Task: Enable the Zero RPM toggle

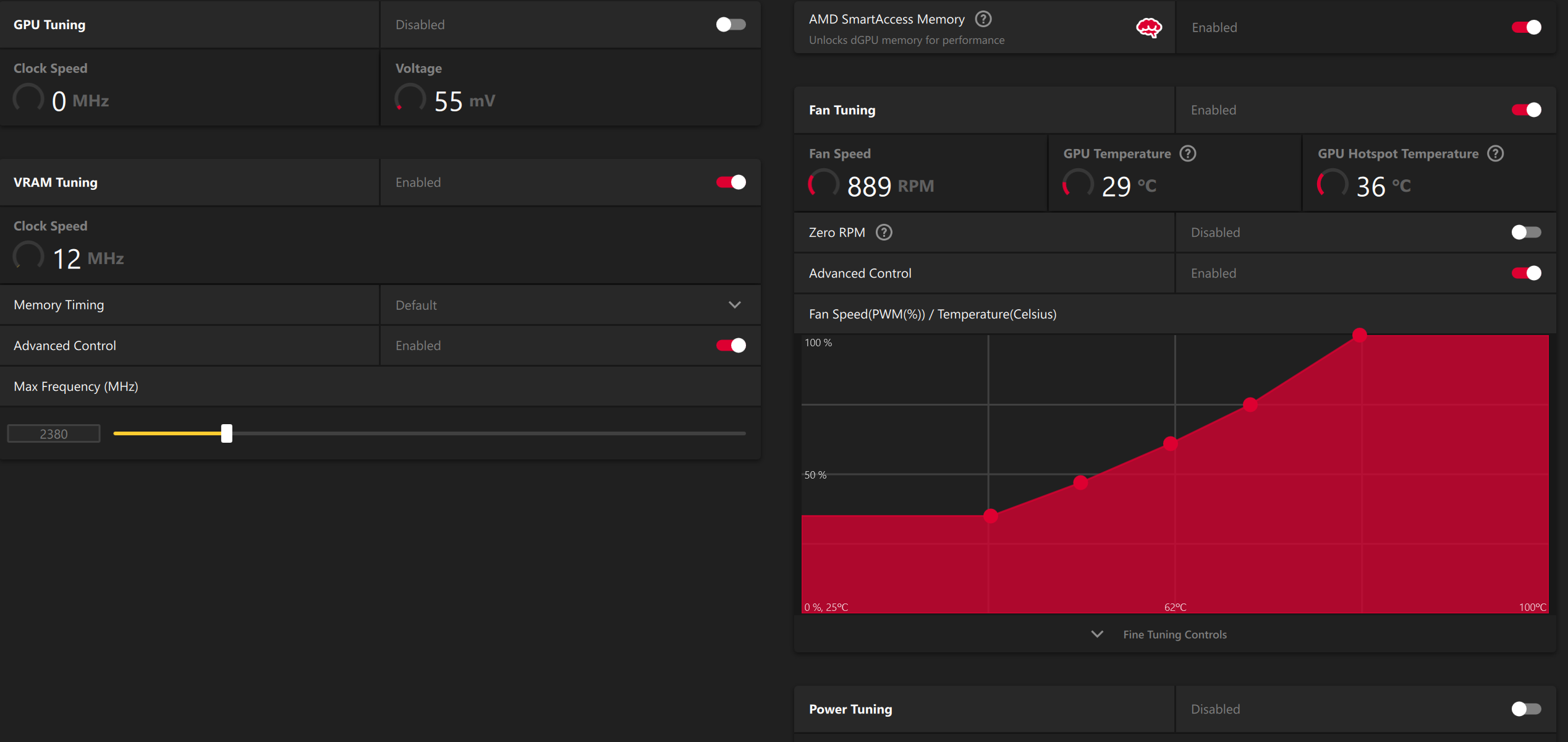Action: [1527, 232]
